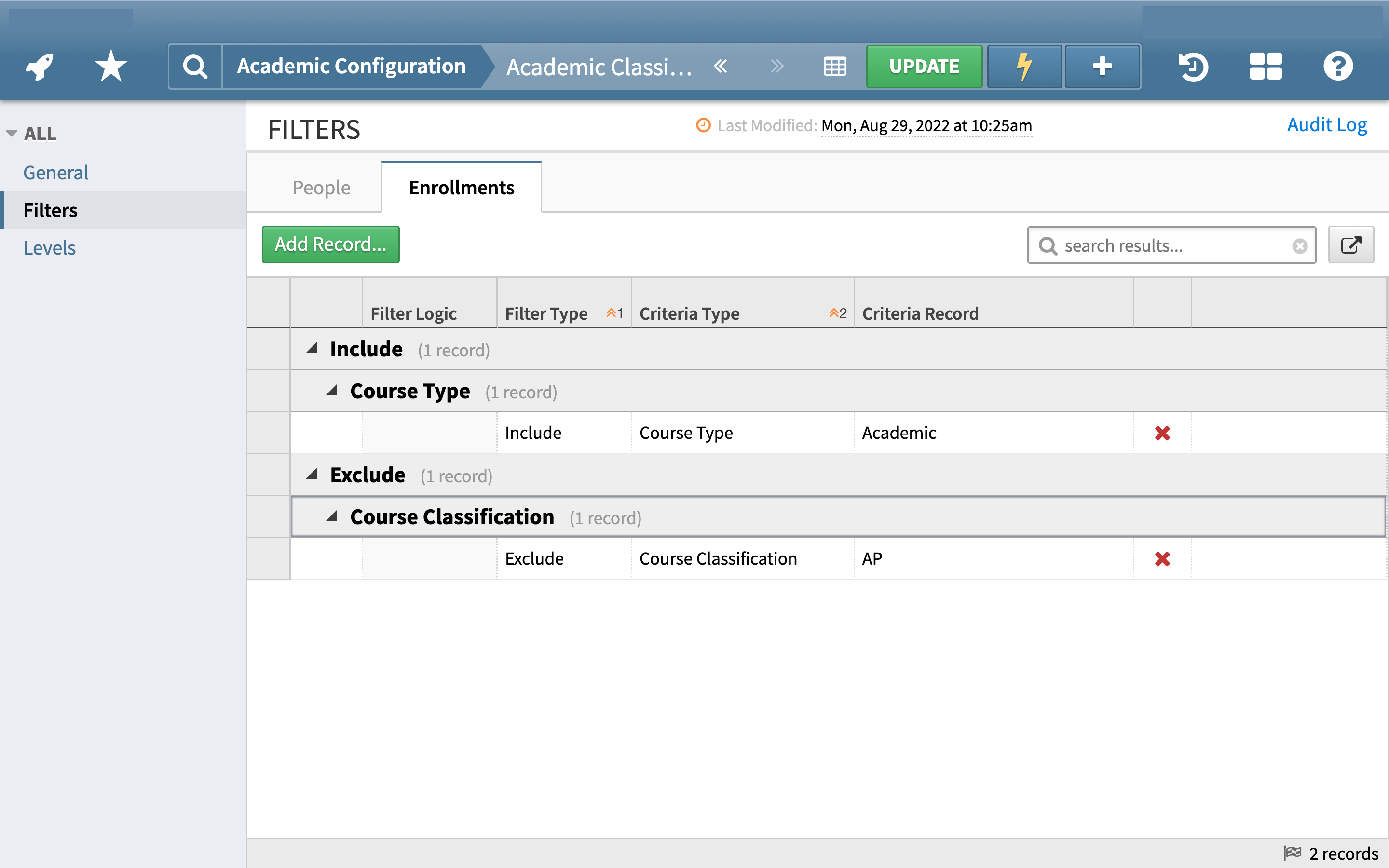Select Levels in the left sidebar

50,247
